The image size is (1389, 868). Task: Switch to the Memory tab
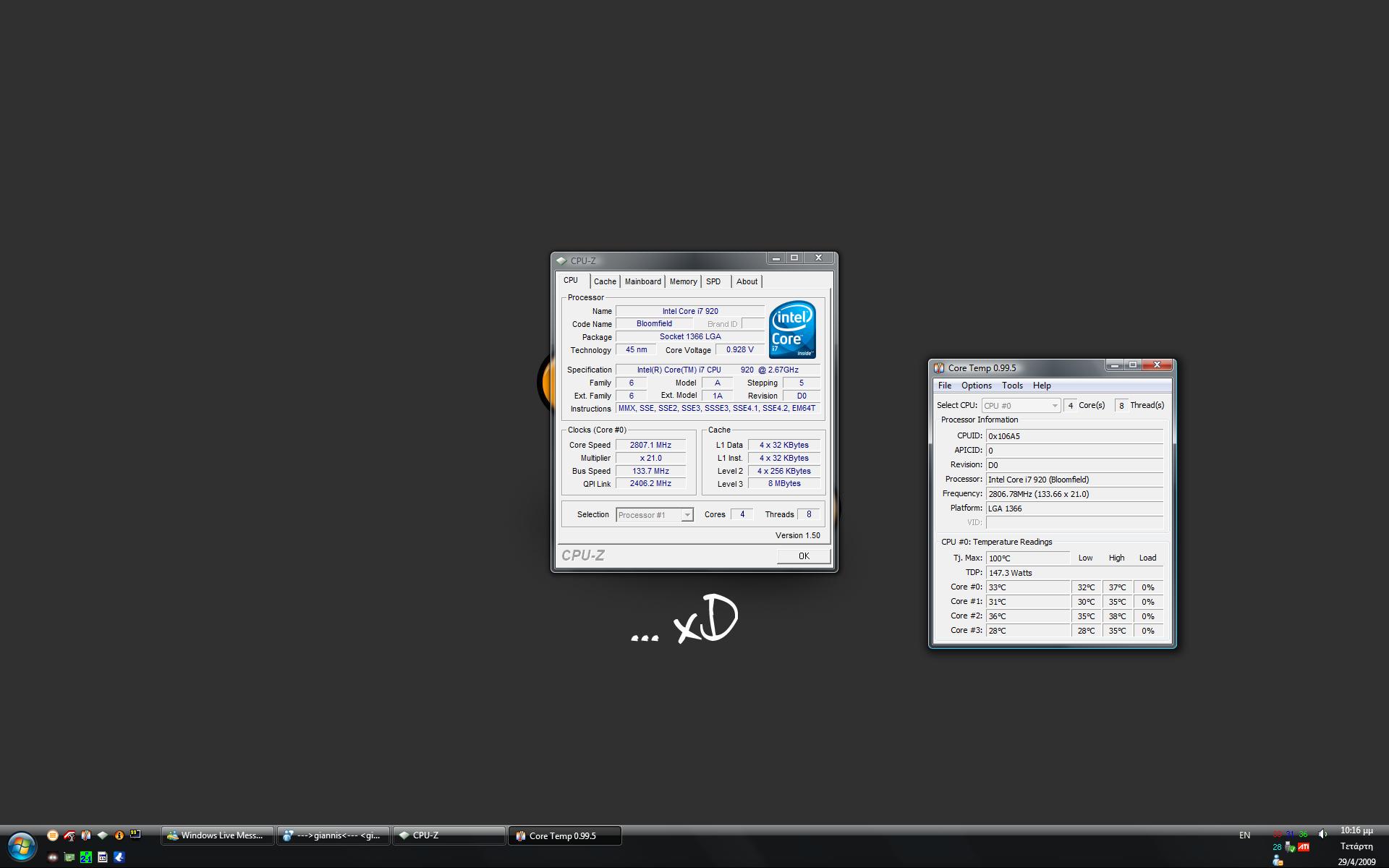click(x=683, y=281)
